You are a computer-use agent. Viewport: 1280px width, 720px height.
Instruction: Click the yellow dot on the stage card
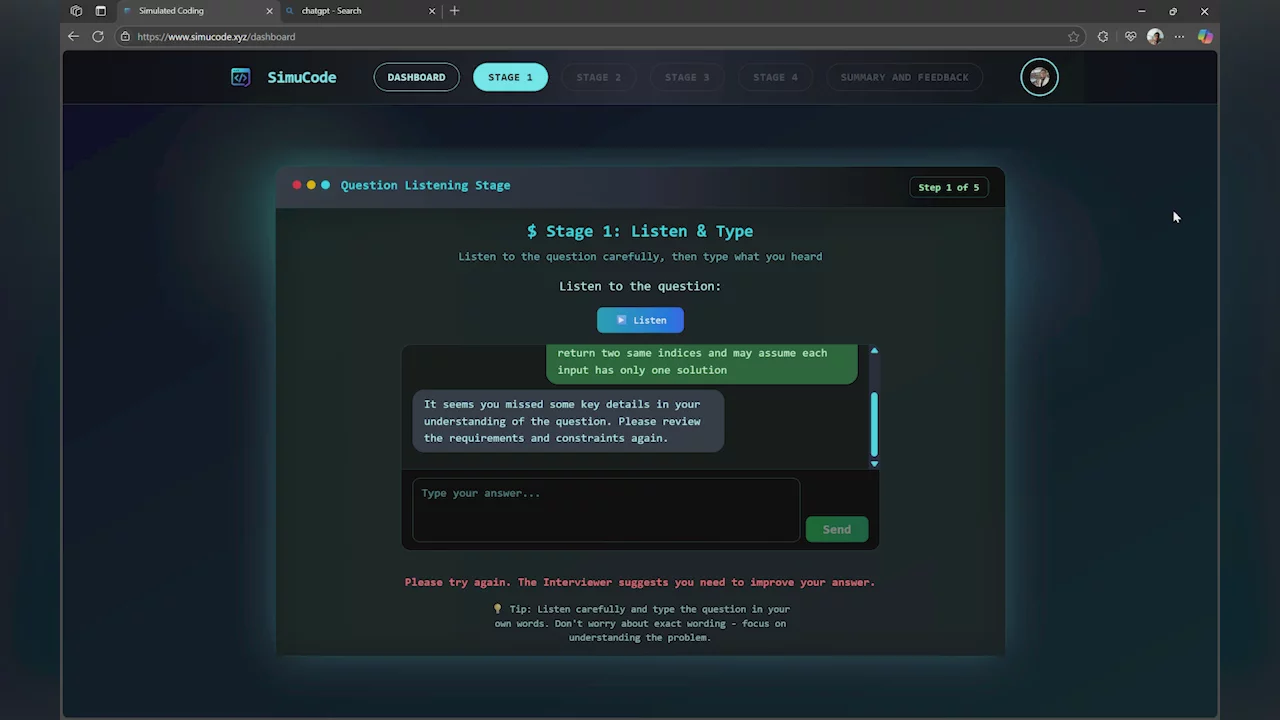pos(311,185)
